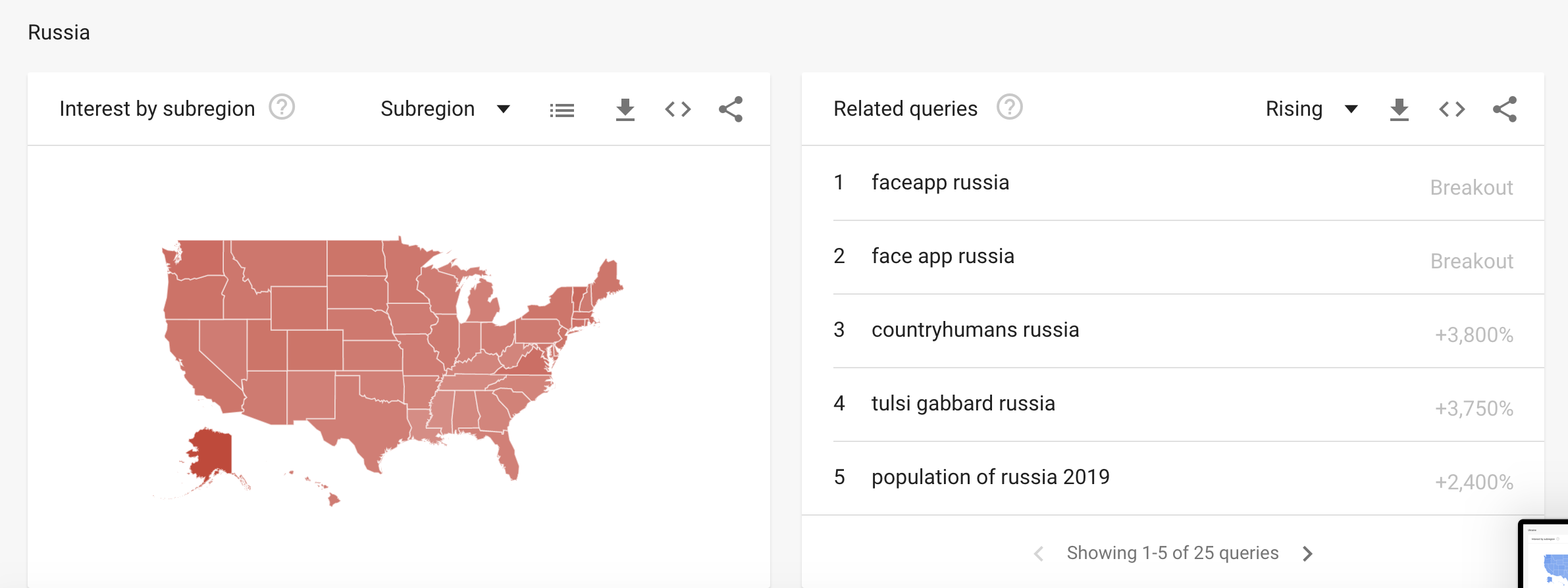Open the Subregion dropdown
1568x588 pixels.
tap(445, 109)
